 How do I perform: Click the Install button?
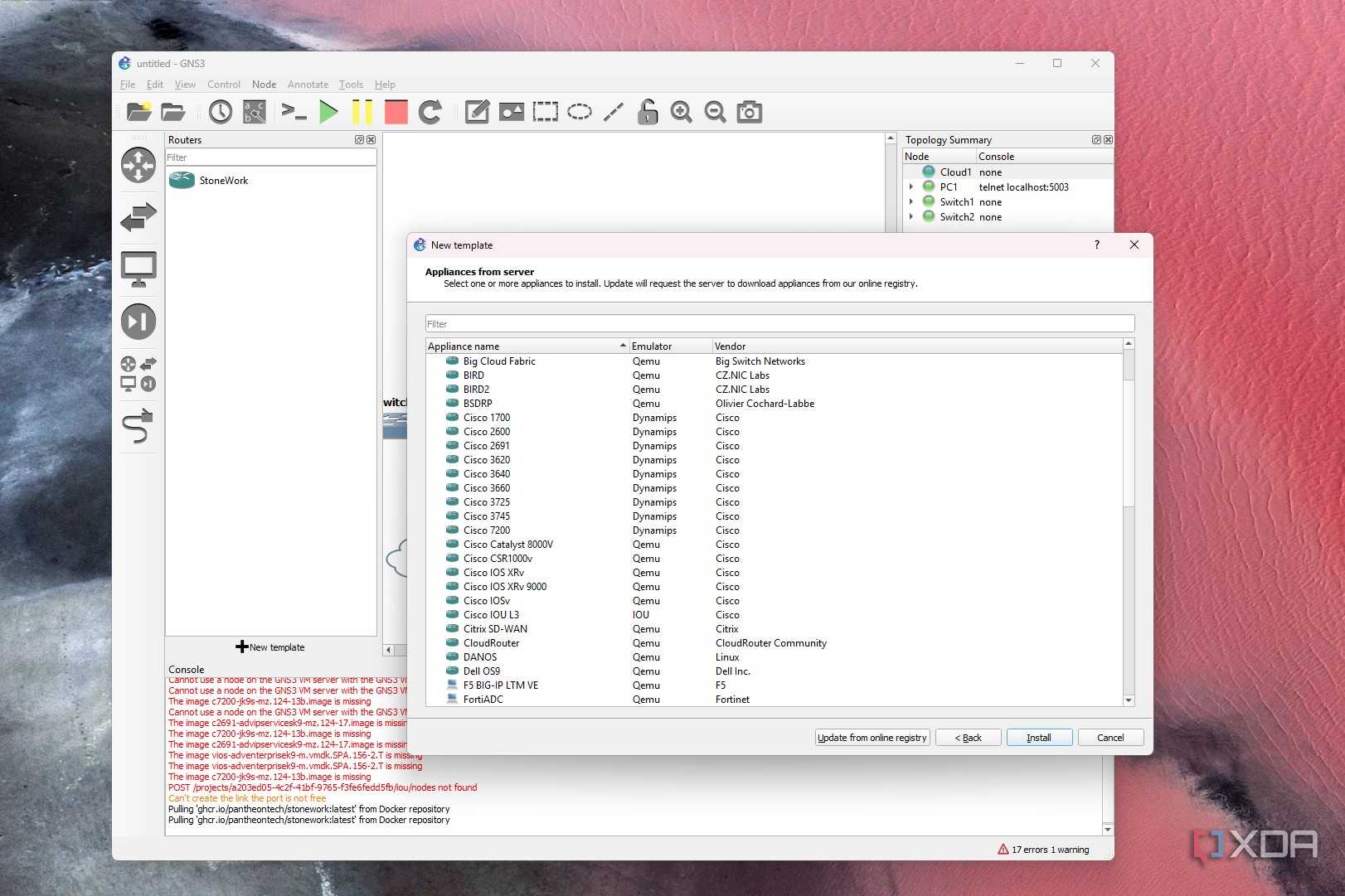[1039, 738]
